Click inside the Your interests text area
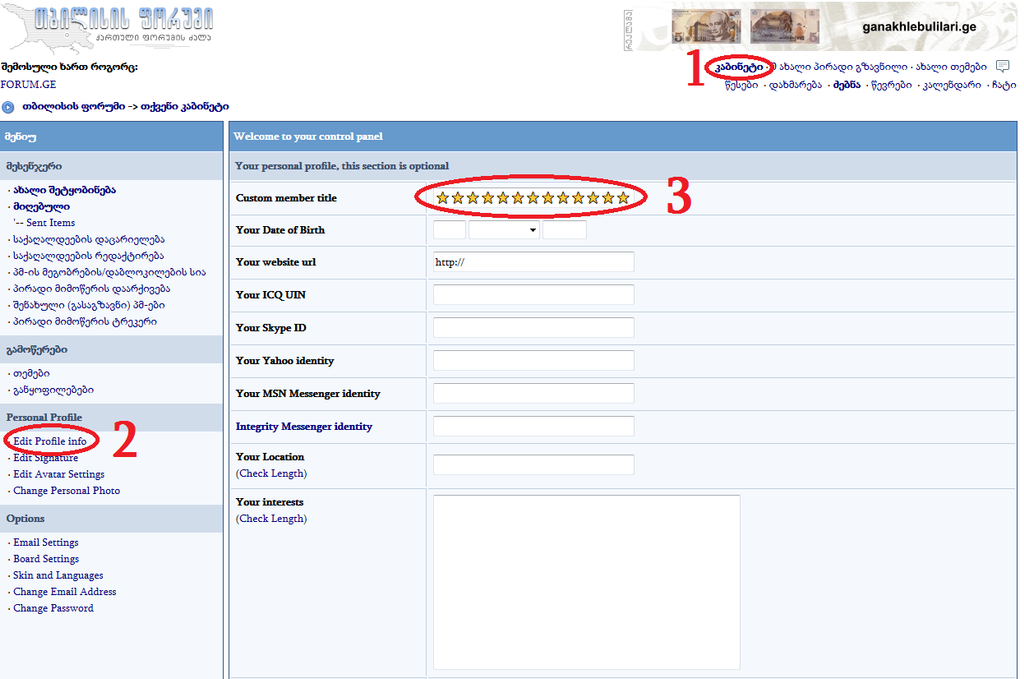1024x679 pixels. click(x=586, y=582)
